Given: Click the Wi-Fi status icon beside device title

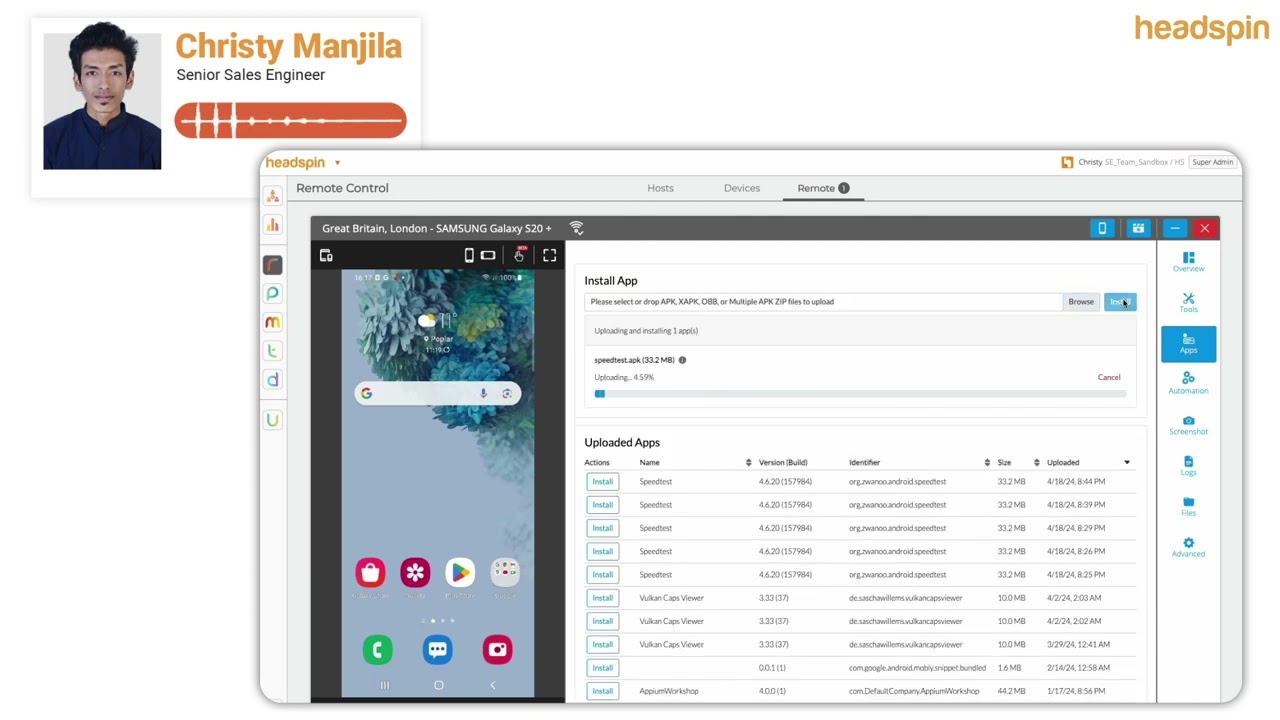Looking at the screenshot, I should tap(576, 228).
